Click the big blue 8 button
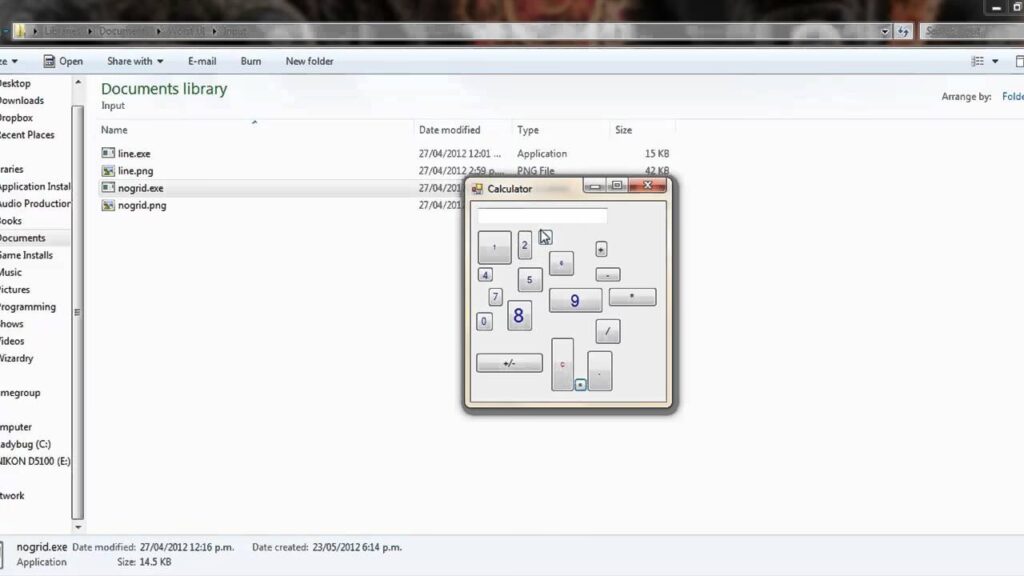Screen dimensions: 1024x576 pos(519,315)
